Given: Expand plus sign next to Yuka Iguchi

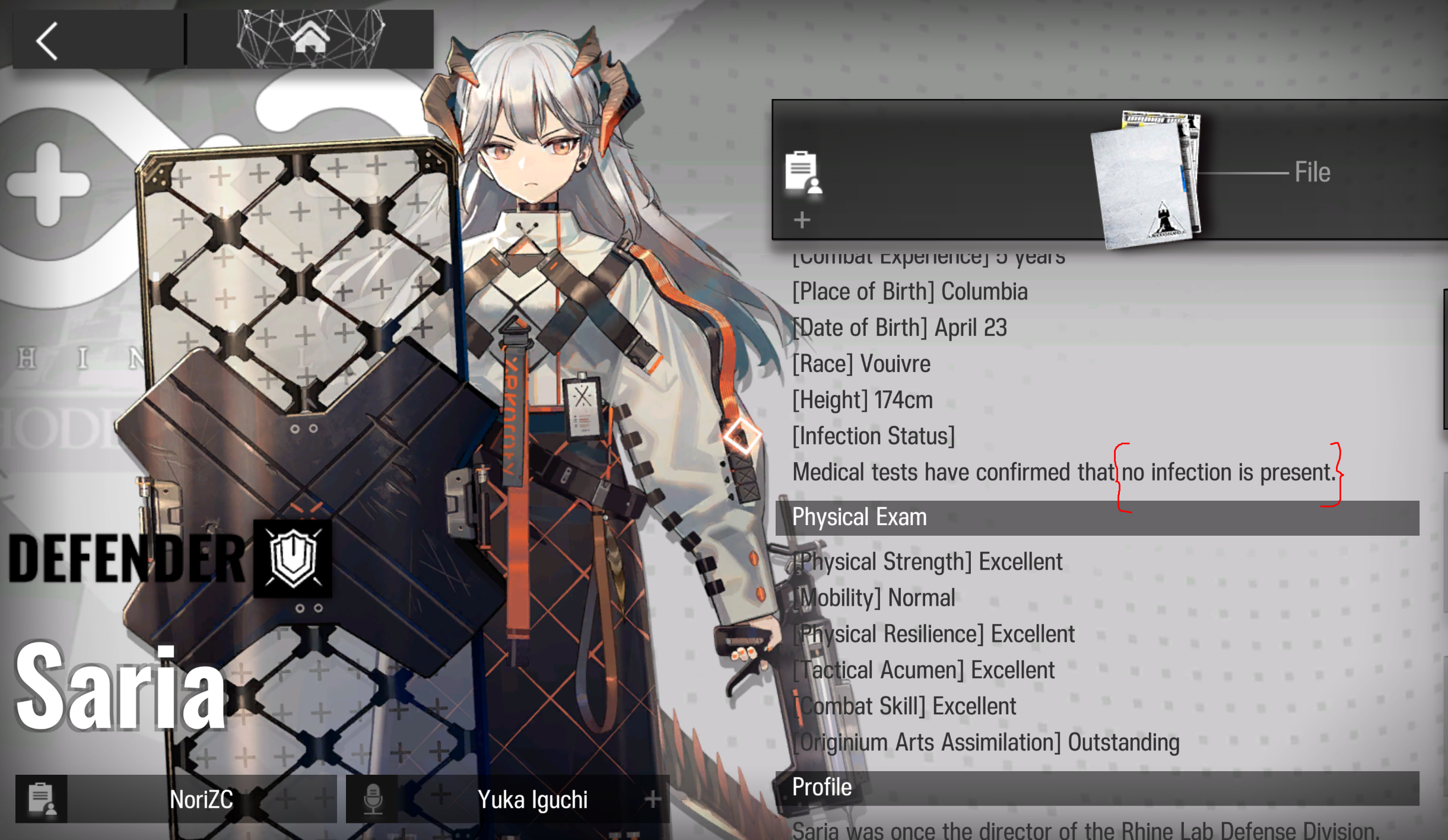Looking at the screenshot, I should click(x=653, y=799).
